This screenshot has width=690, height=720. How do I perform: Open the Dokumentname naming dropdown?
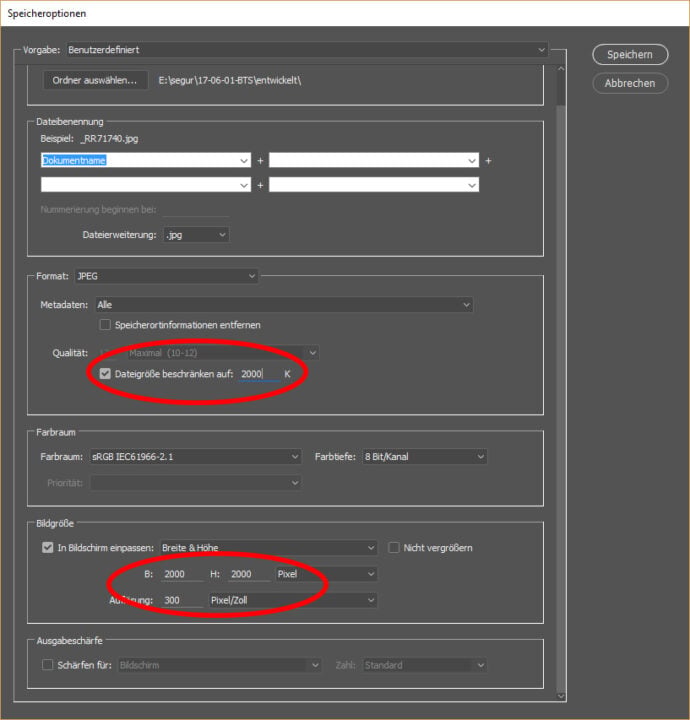coord(146,160)
